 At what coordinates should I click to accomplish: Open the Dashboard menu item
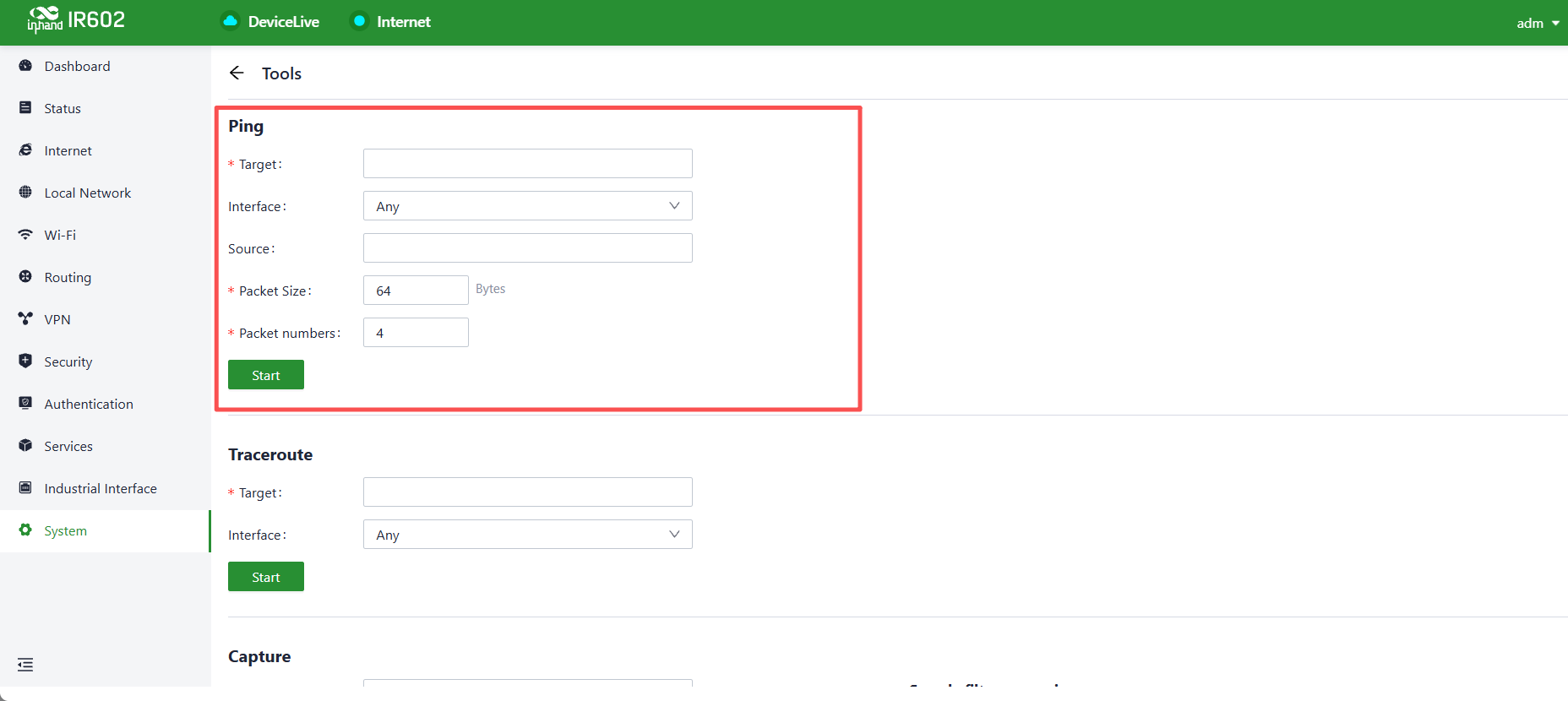click(106, 66)
